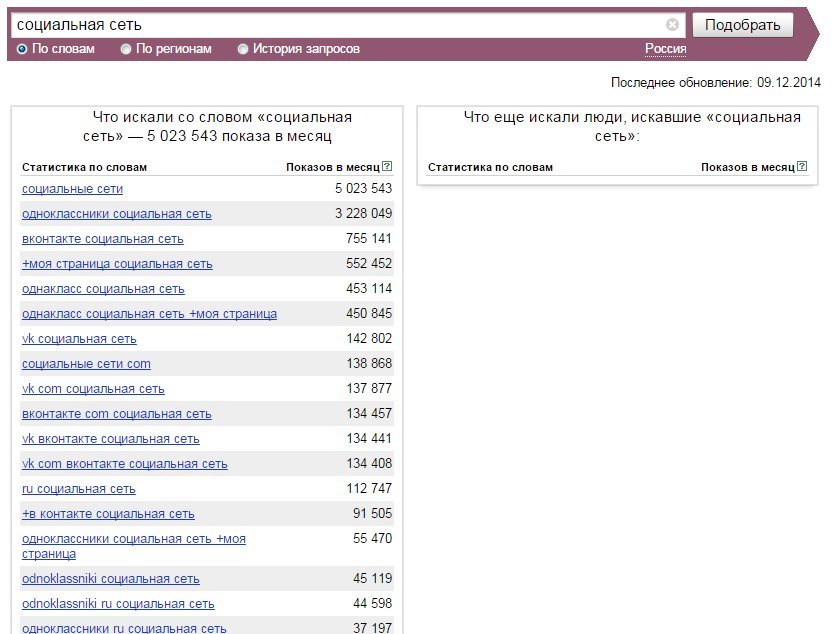Click the 450 845 impressions value

click(369, 313)
